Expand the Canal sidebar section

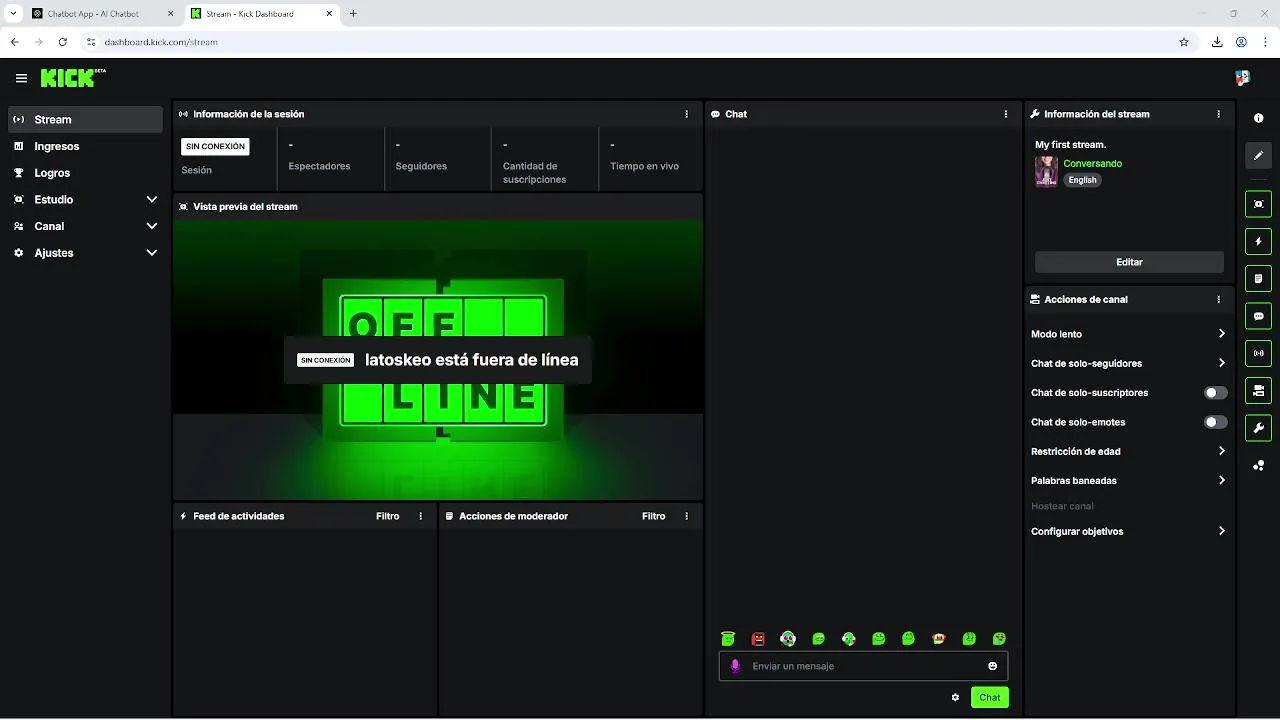(85, 226)
